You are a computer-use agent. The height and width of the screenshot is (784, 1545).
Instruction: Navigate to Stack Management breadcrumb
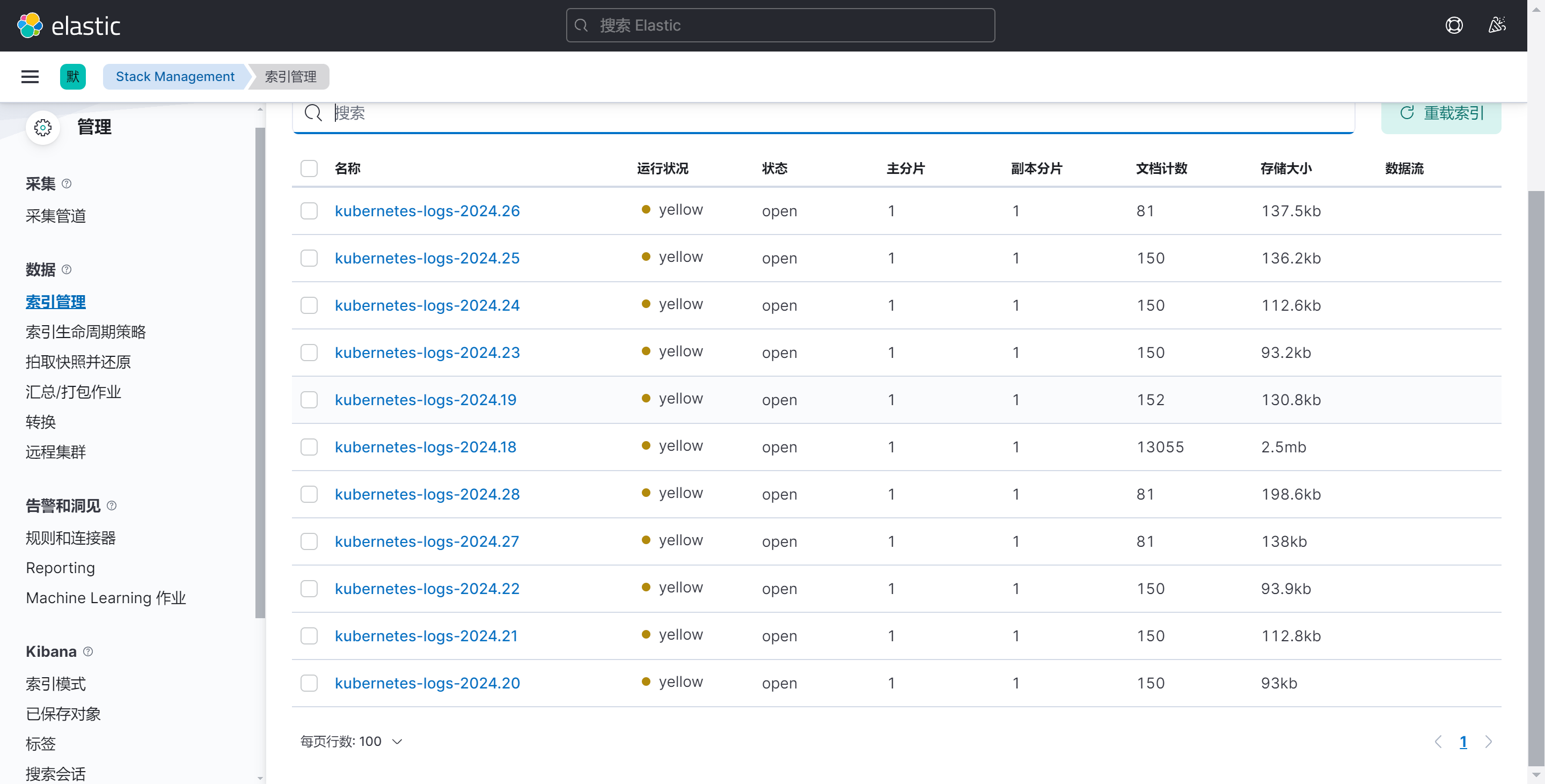tap(175, 77)
